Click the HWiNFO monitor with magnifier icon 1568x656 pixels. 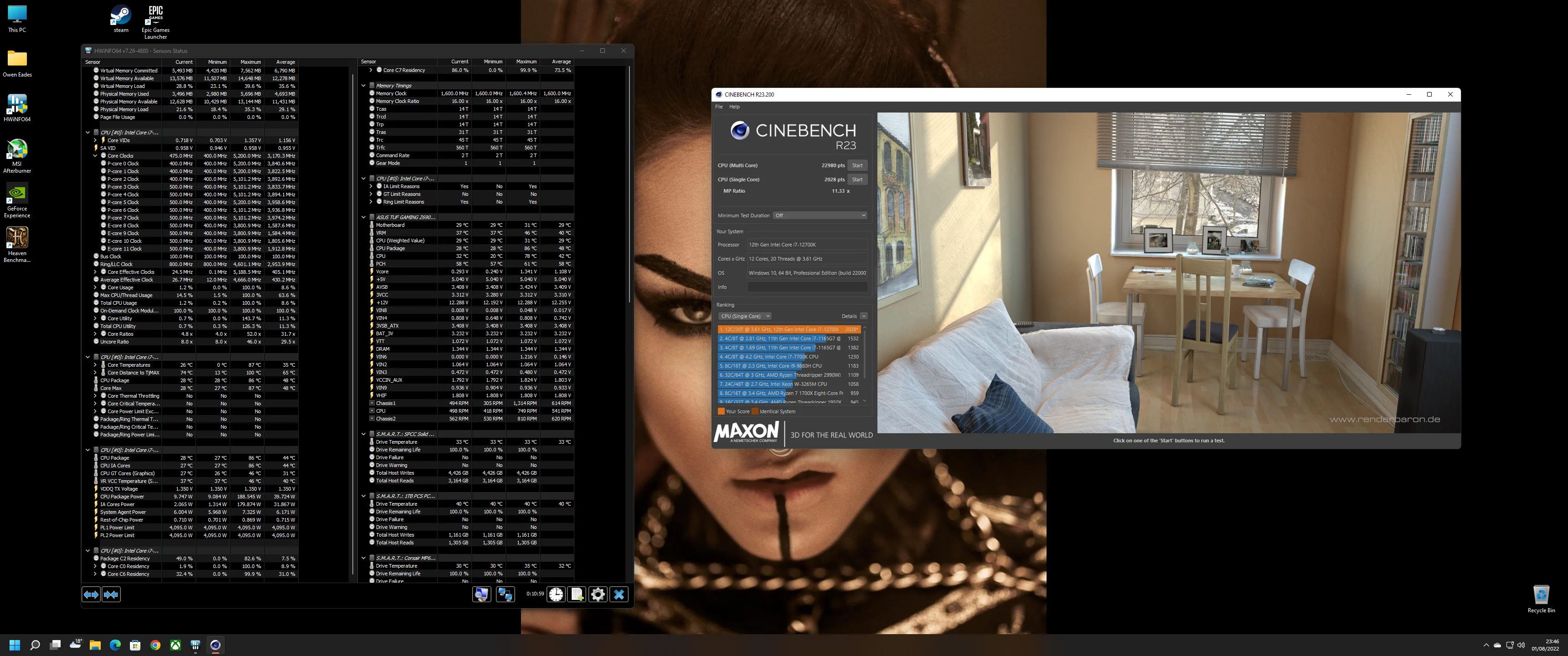[x=481, y=594]
